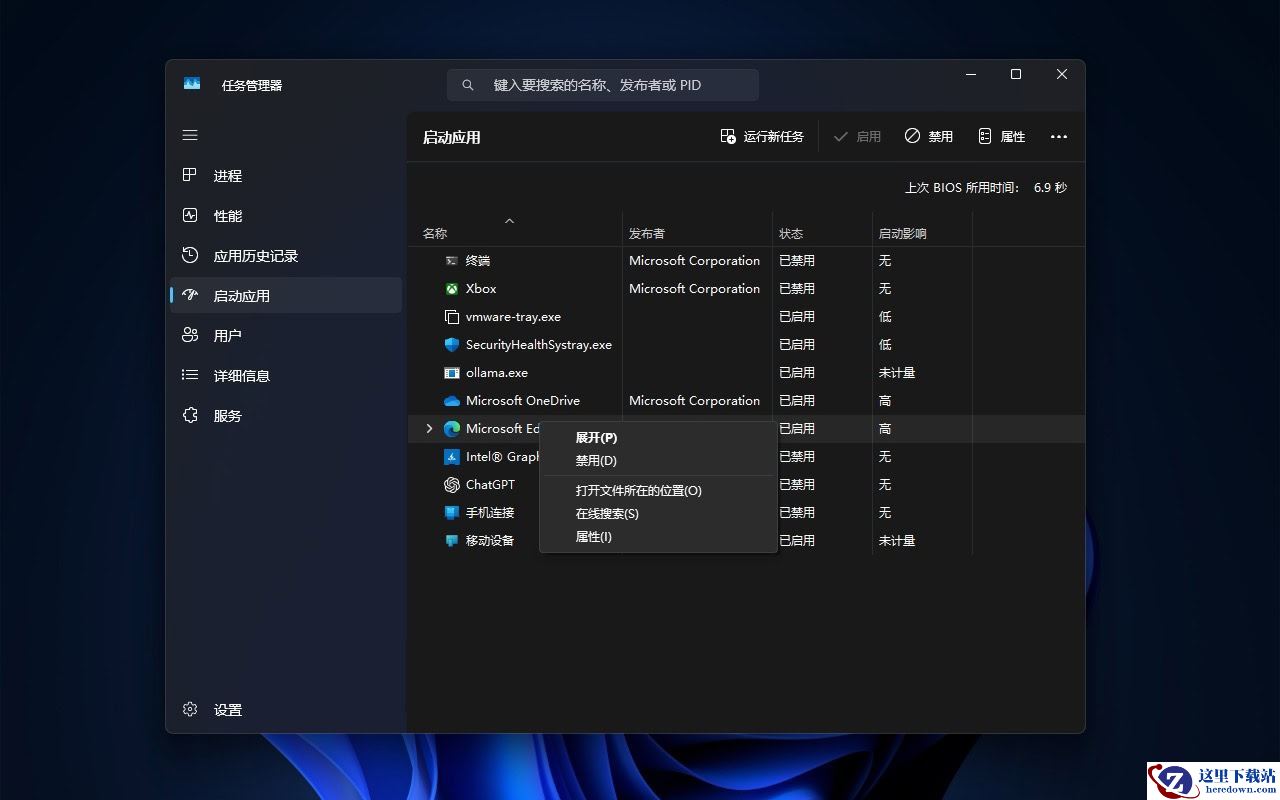This screenshot has width=1280, height=800.
Task: Select the ollama.exe row name
Action: [497, 372]
